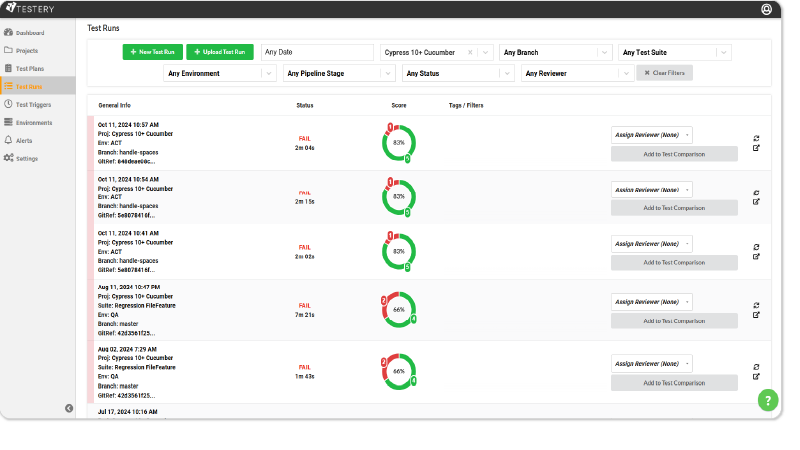Remove the Cypress 10+ Cucumber filter selection

[x=470, y=52]
